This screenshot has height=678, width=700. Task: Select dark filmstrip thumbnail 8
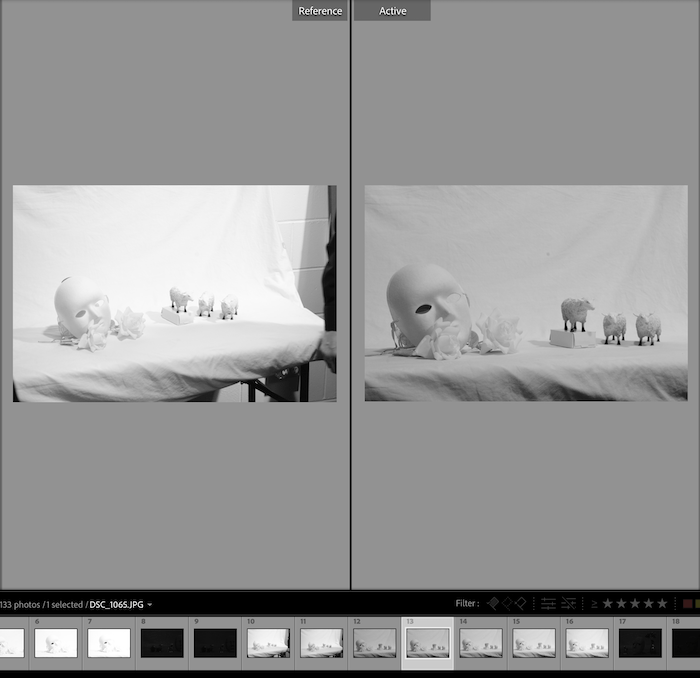(162, 643)
